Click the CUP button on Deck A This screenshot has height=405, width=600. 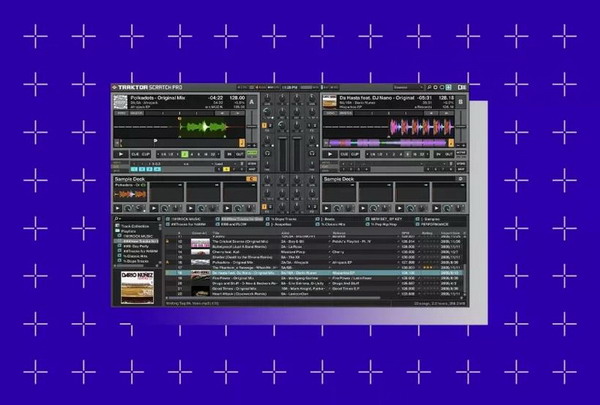pyautogui.click(x=144, y=154)
